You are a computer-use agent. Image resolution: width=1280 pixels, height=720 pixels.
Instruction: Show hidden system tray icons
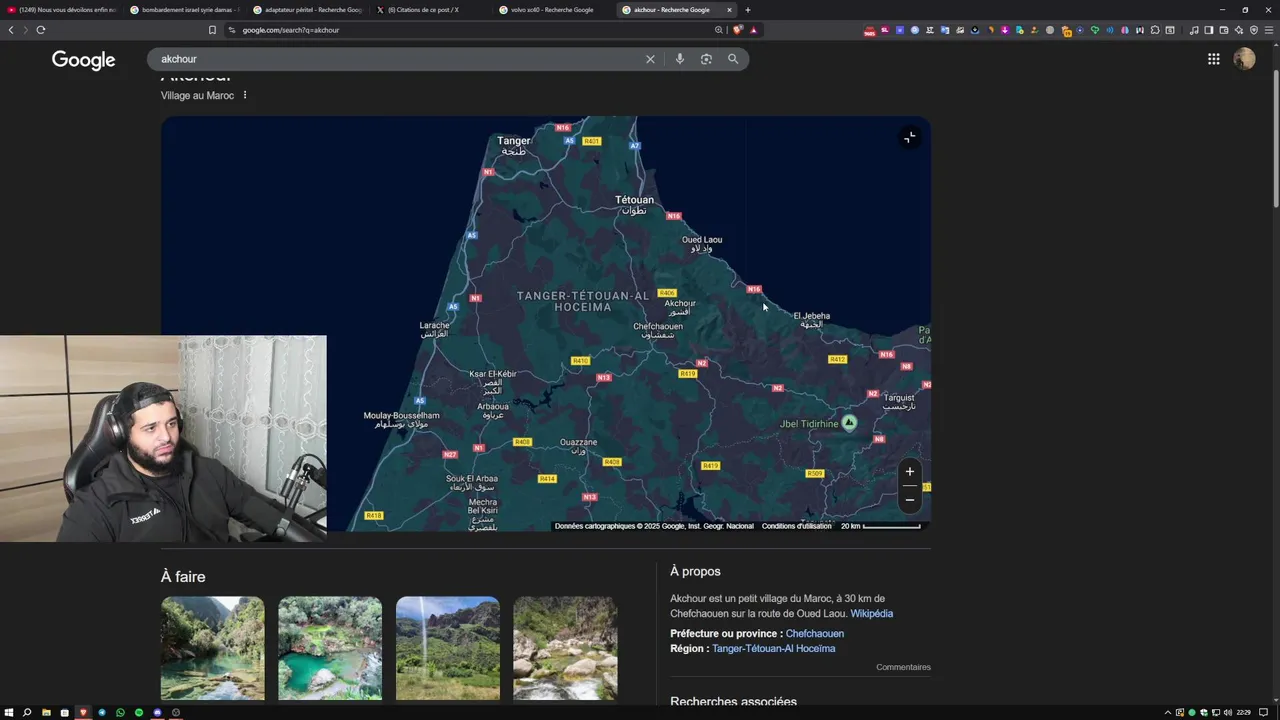(1169, 712)
